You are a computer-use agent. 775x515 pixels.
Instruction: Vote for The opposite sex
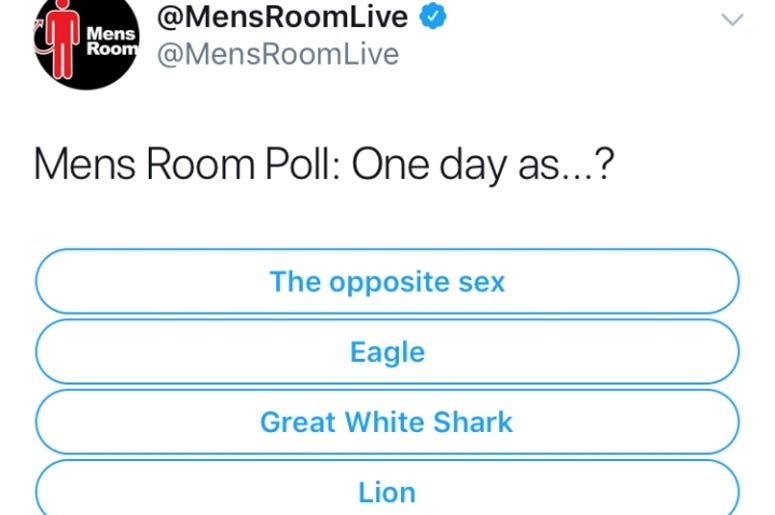tap(387, 281)
